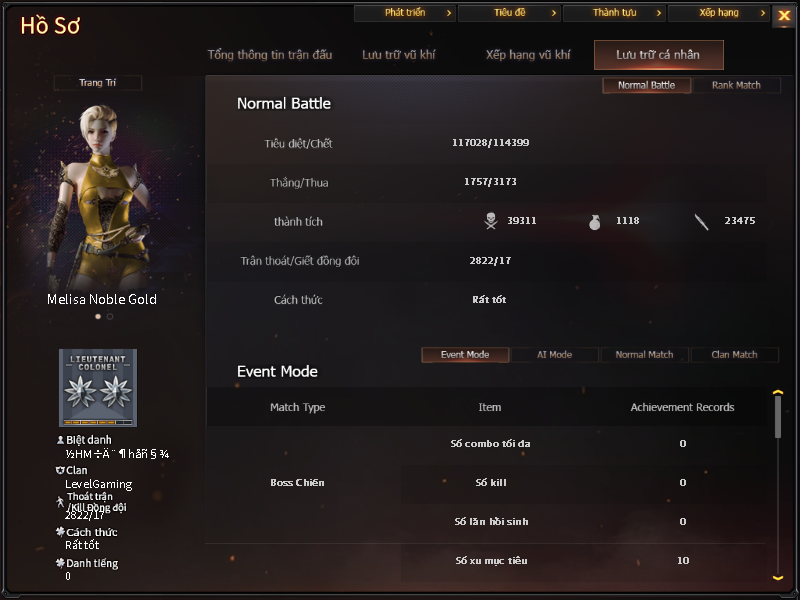800x600 pixels.
Task: Switch to Tổng thông tin trận đấu tab
Action: tap(270, 55)
